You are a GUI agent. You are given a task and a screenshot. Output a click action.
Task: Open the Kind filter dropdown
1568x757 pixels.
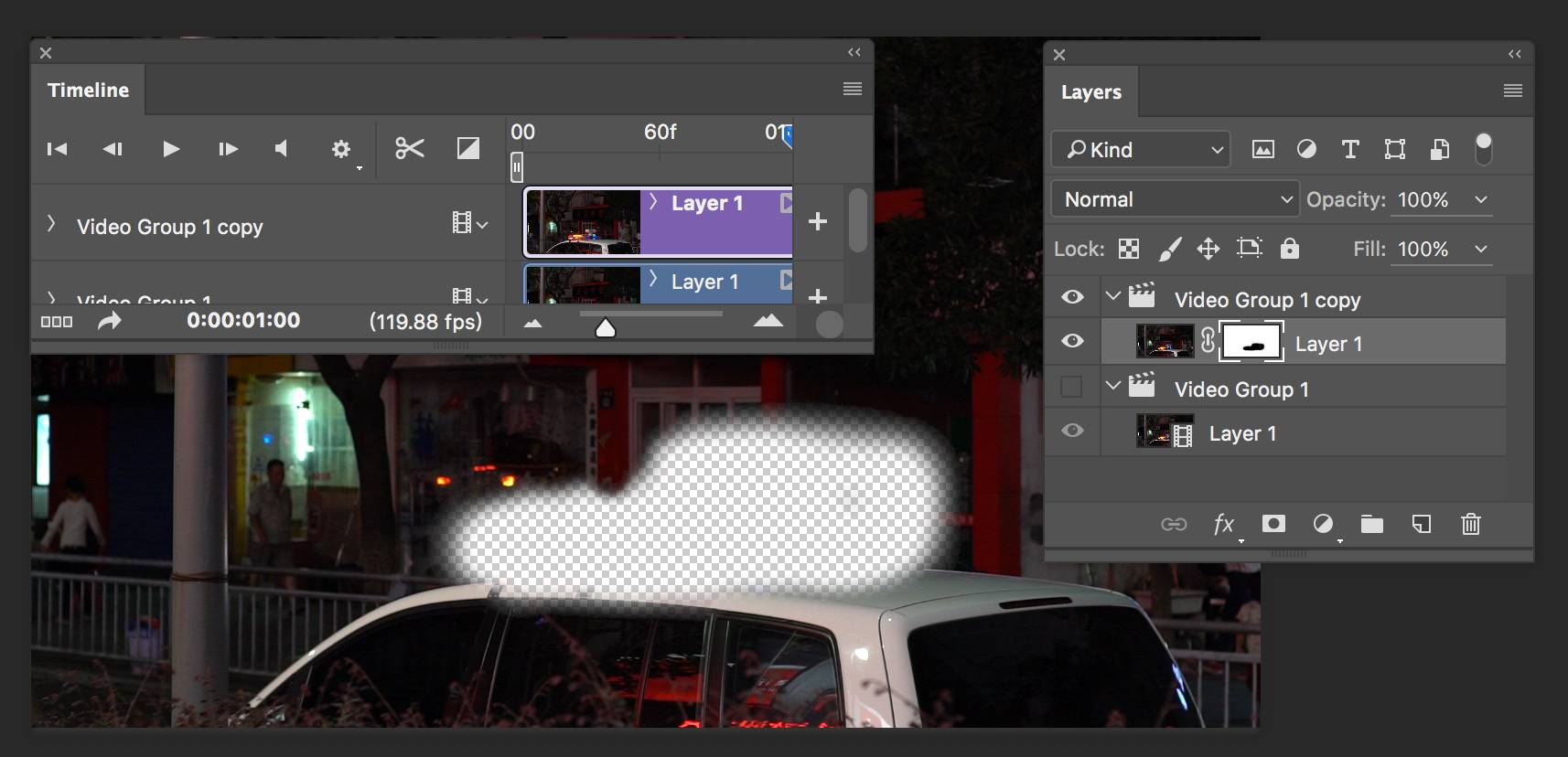coord(1141,150)
